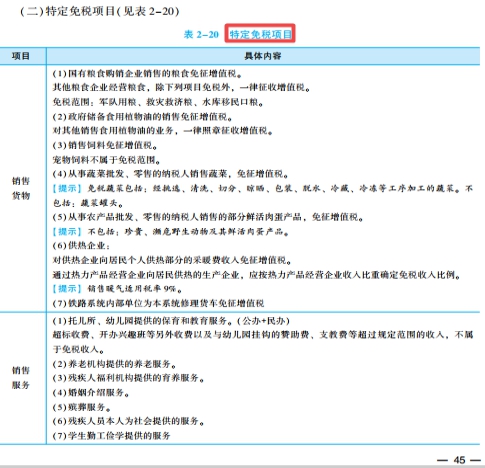Click the 提示 tag about 珍贵濒危野生动物
Screen dimensions: 485x468
[67, 231]
